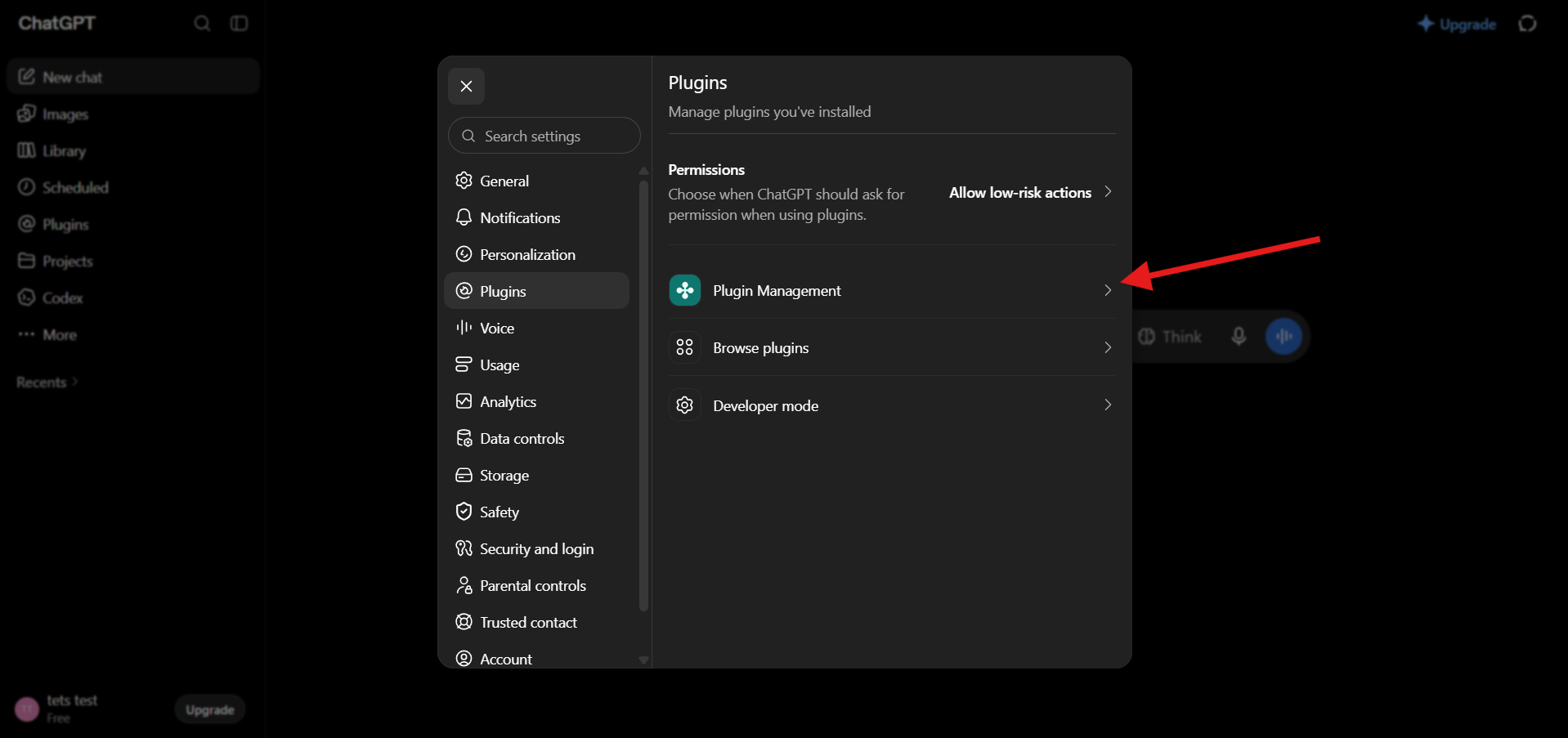1568x738 pixels.
Task: Select the Plugins settings tab
Action: pyautogui.click(x=536, y=291)
